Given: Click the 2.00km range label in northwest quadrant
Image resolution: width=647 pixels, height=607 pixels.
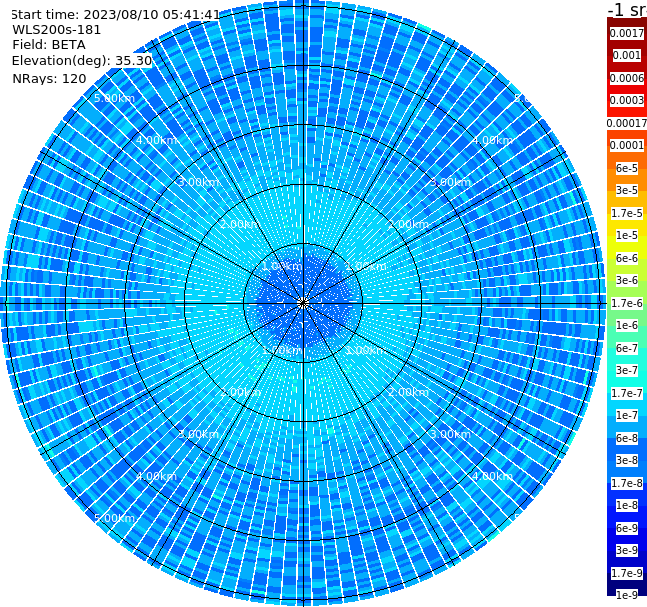Looking at the screenshot, I should click(x=240, y=224).
